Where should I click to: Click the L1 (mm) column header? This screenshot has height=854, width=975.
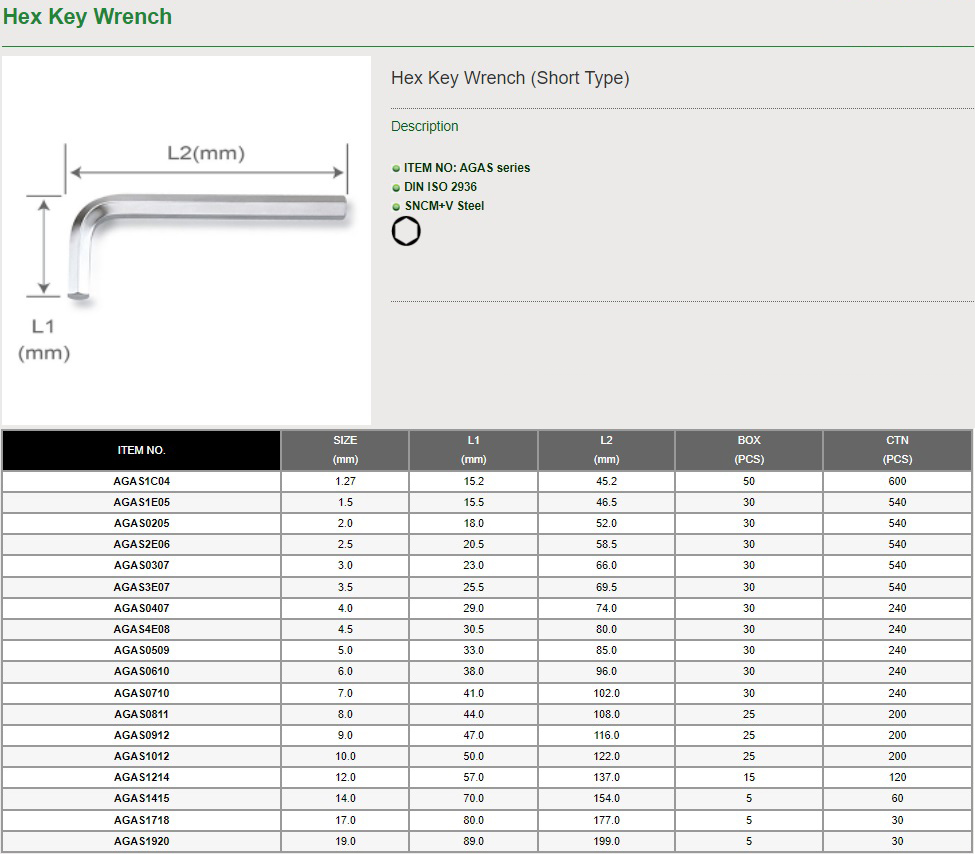pos(473,450)
